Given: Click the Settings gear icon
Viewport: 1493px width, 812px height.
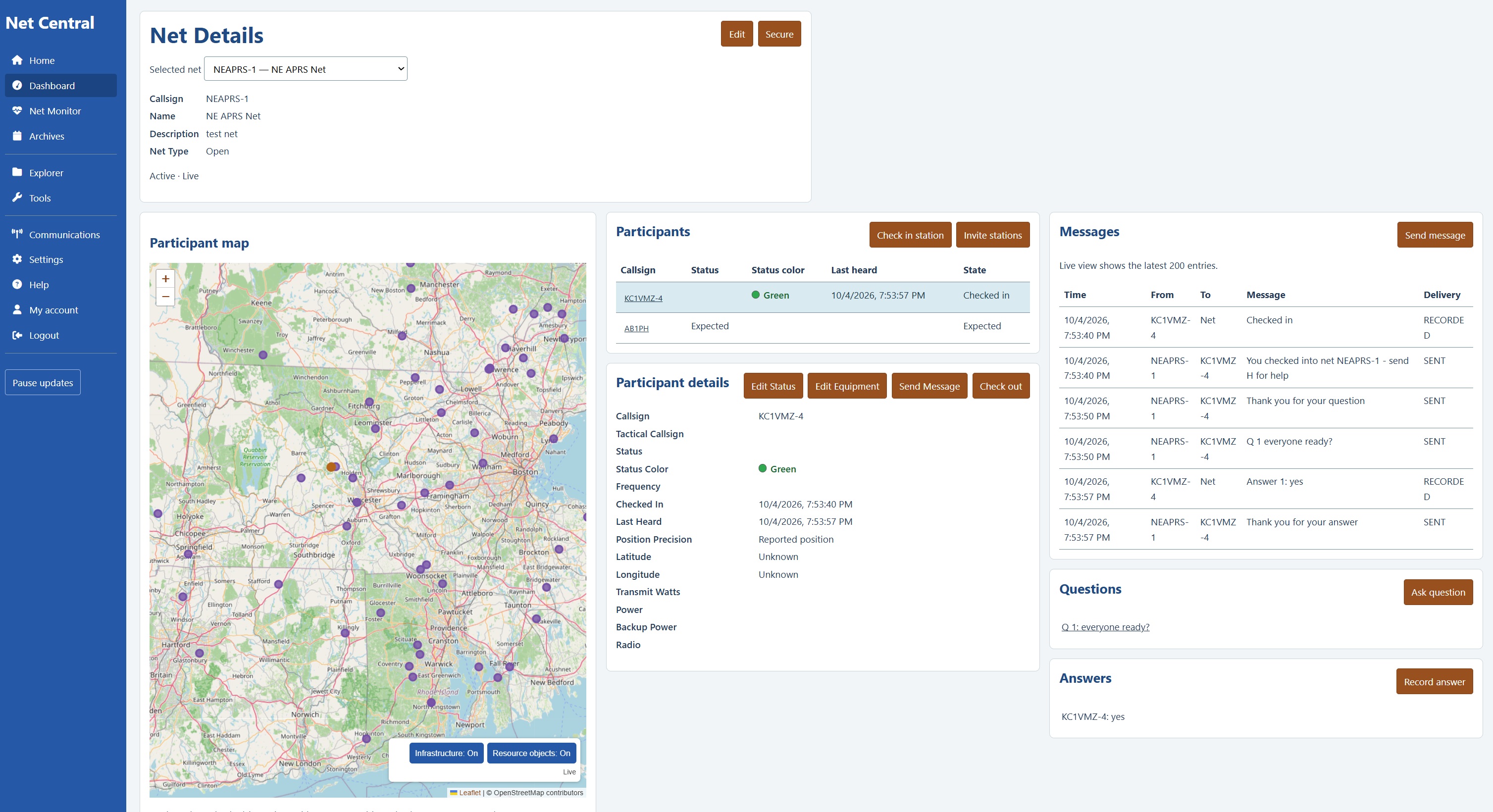Looking at the screenshot, I should point(17,259).
